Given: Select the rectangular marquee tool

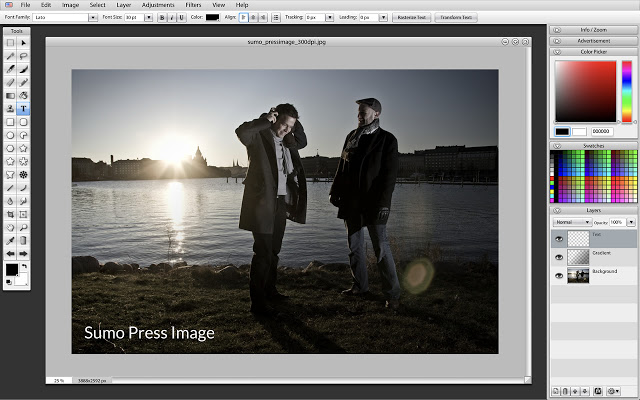Looking at the screenshot, I should click(10, 43).
